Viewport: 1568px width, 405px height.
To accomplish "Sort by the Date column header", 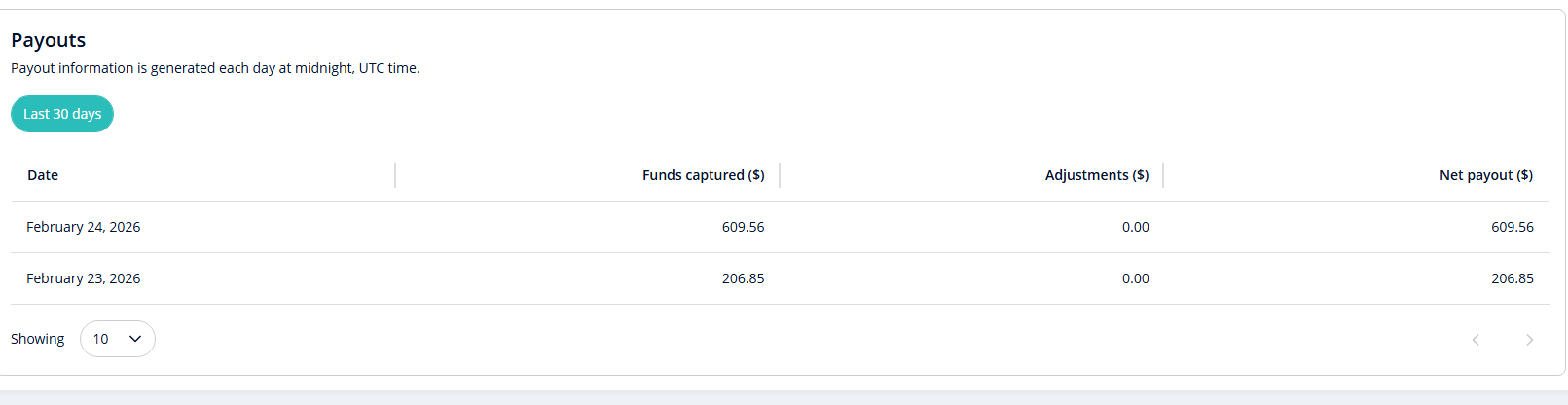I will click(x=43, y=175).
